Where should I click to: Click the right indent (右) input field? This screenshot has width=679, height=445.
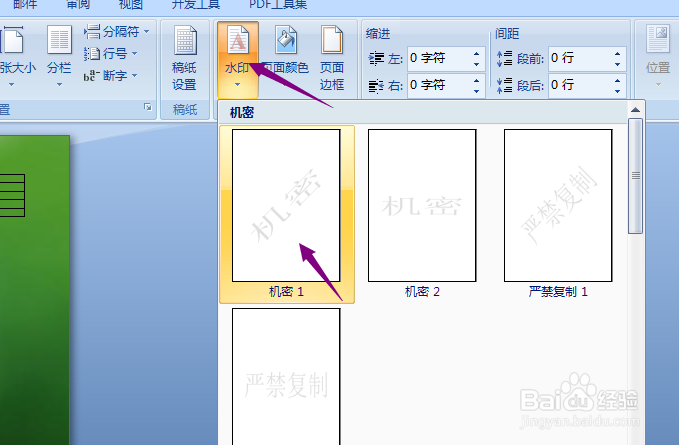click(x=439, y=85)
